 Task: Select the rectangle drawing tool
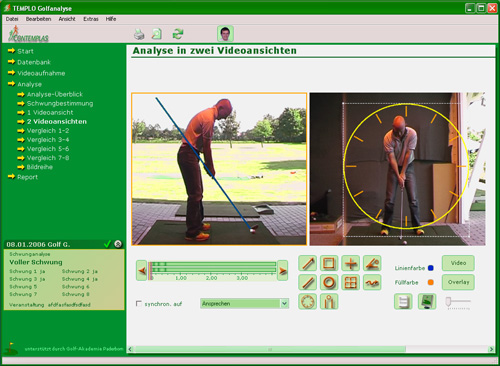pos(329,263)
